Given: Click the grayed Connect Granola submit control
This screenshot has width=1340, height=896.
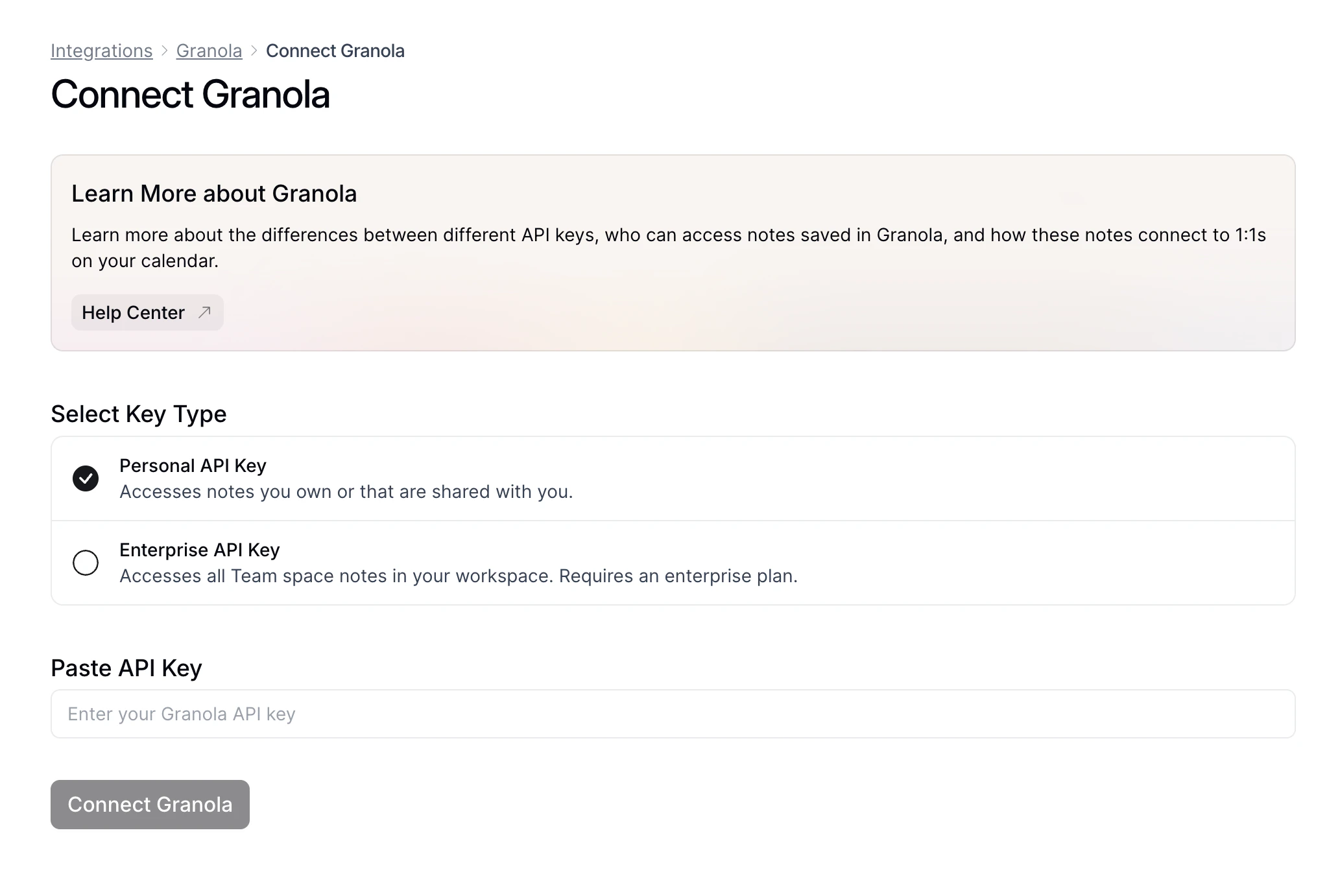Looking at the screenshot, I should 150,805.
